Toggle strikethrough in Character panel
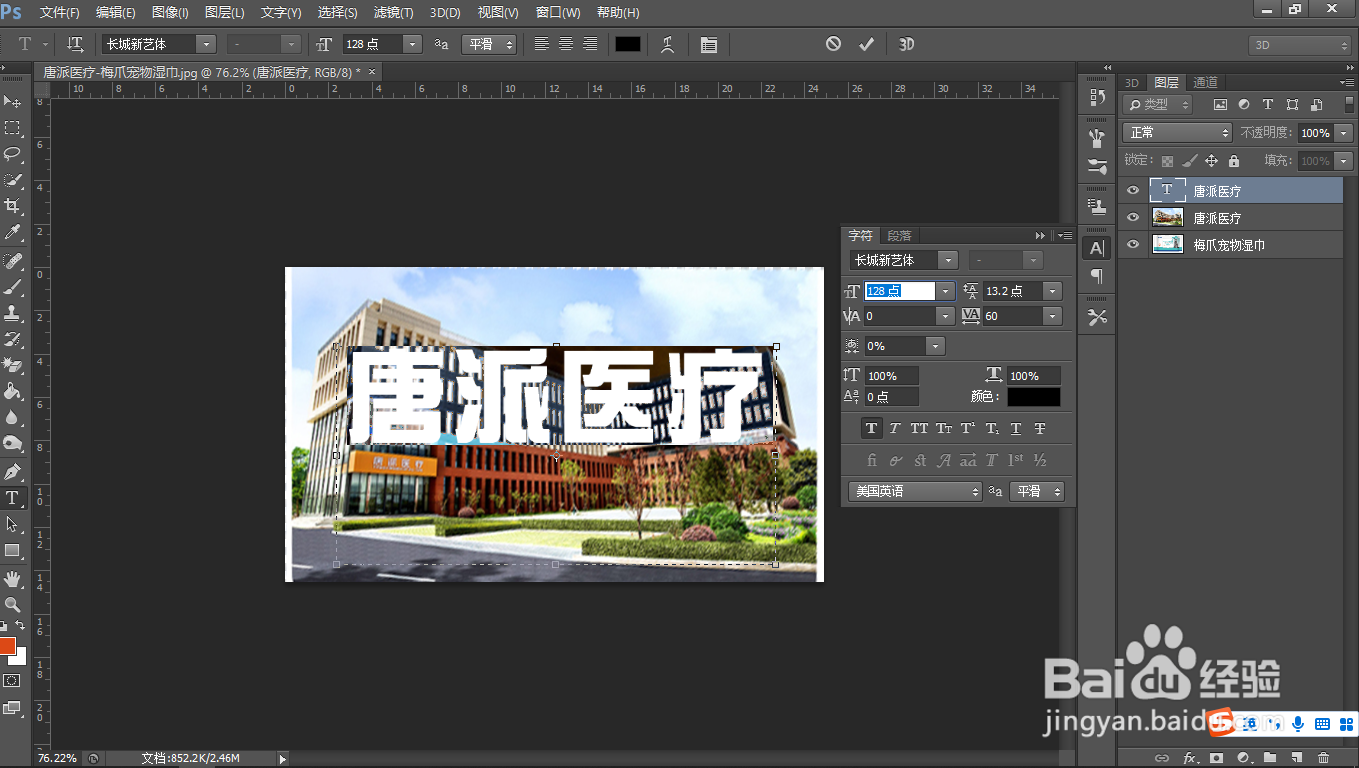 1040,428
